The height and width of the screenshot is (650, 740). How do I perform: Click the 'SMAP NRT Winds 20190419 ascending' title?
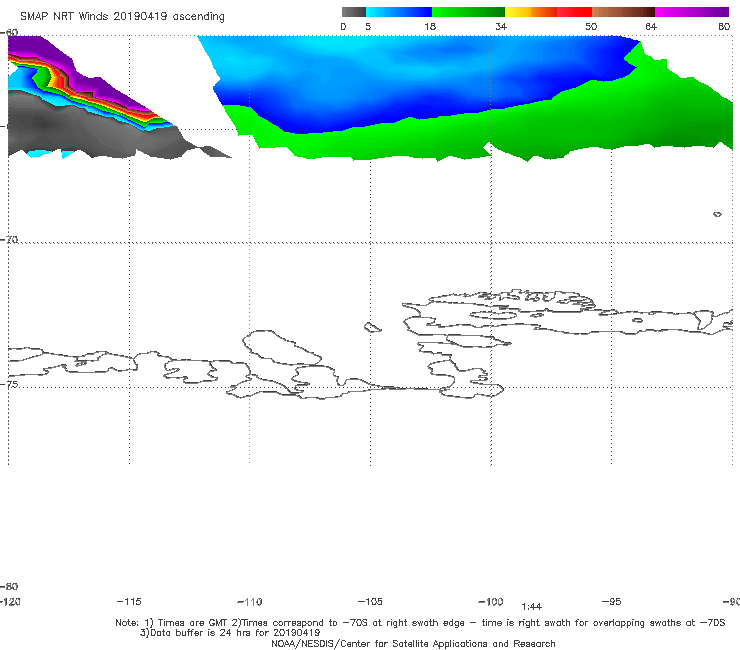(x=122, y=17)
